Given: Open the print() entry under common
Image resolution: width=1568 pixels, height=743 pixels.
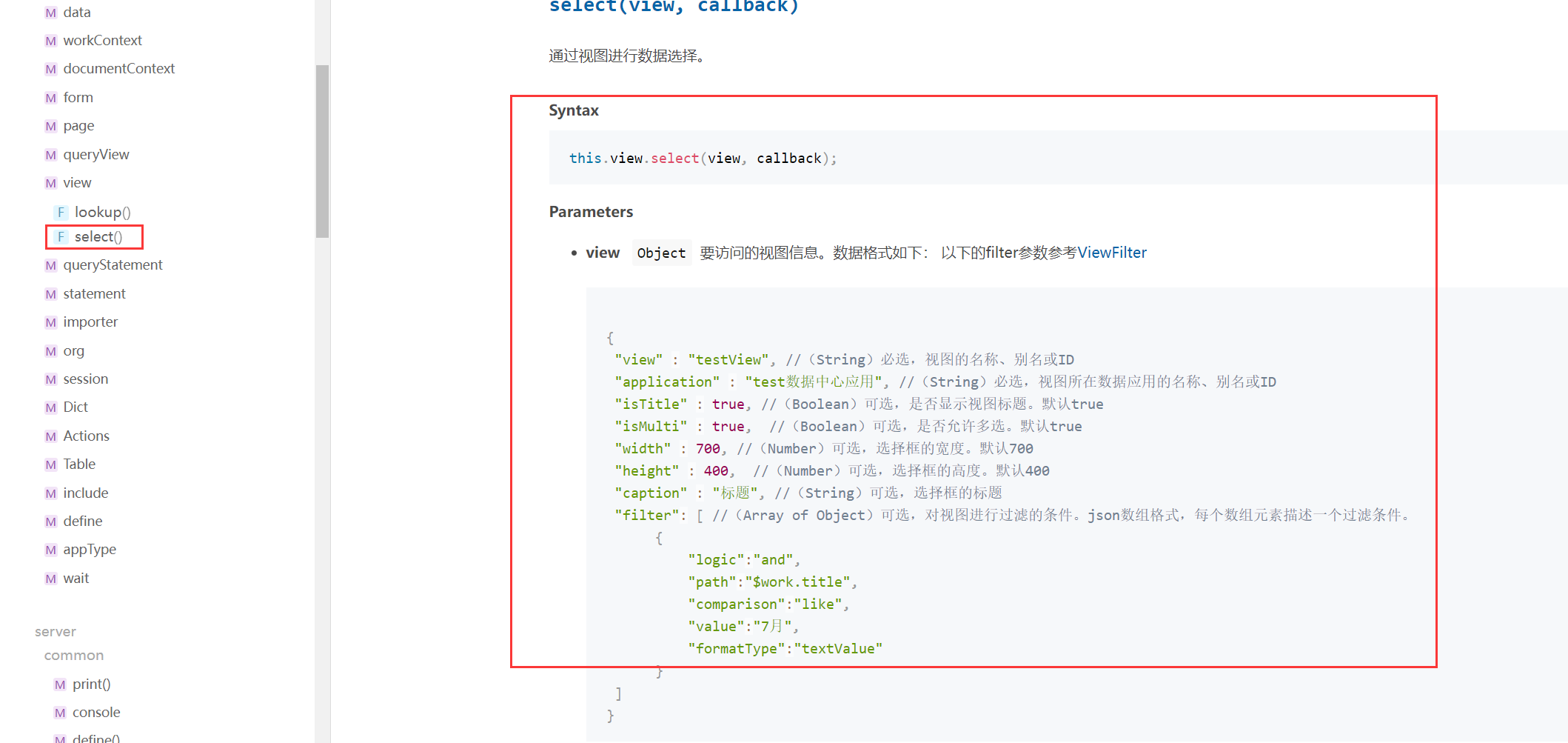Looking at the screenshot, I should [x=91, y=684].
